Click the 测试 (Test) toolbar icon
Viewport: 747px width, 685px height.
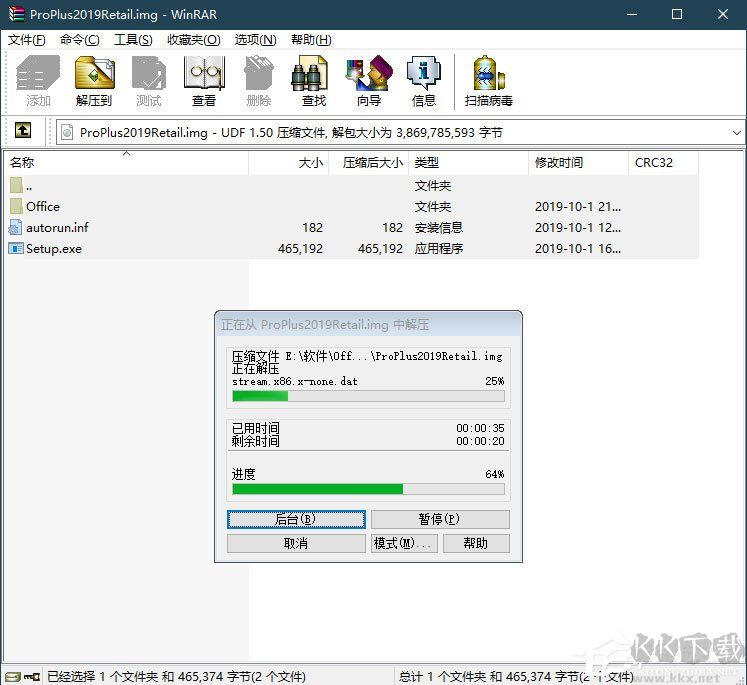click(x=149, y=73)
